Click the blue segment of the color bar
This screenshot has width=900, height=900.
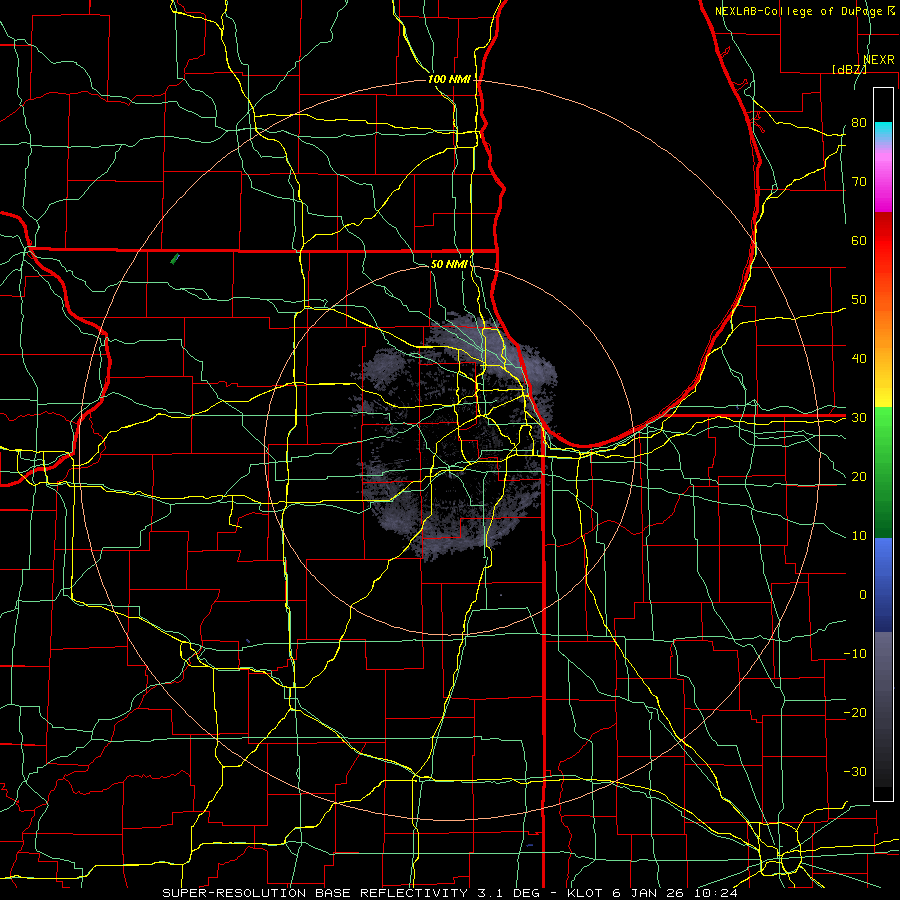[883, 585]
